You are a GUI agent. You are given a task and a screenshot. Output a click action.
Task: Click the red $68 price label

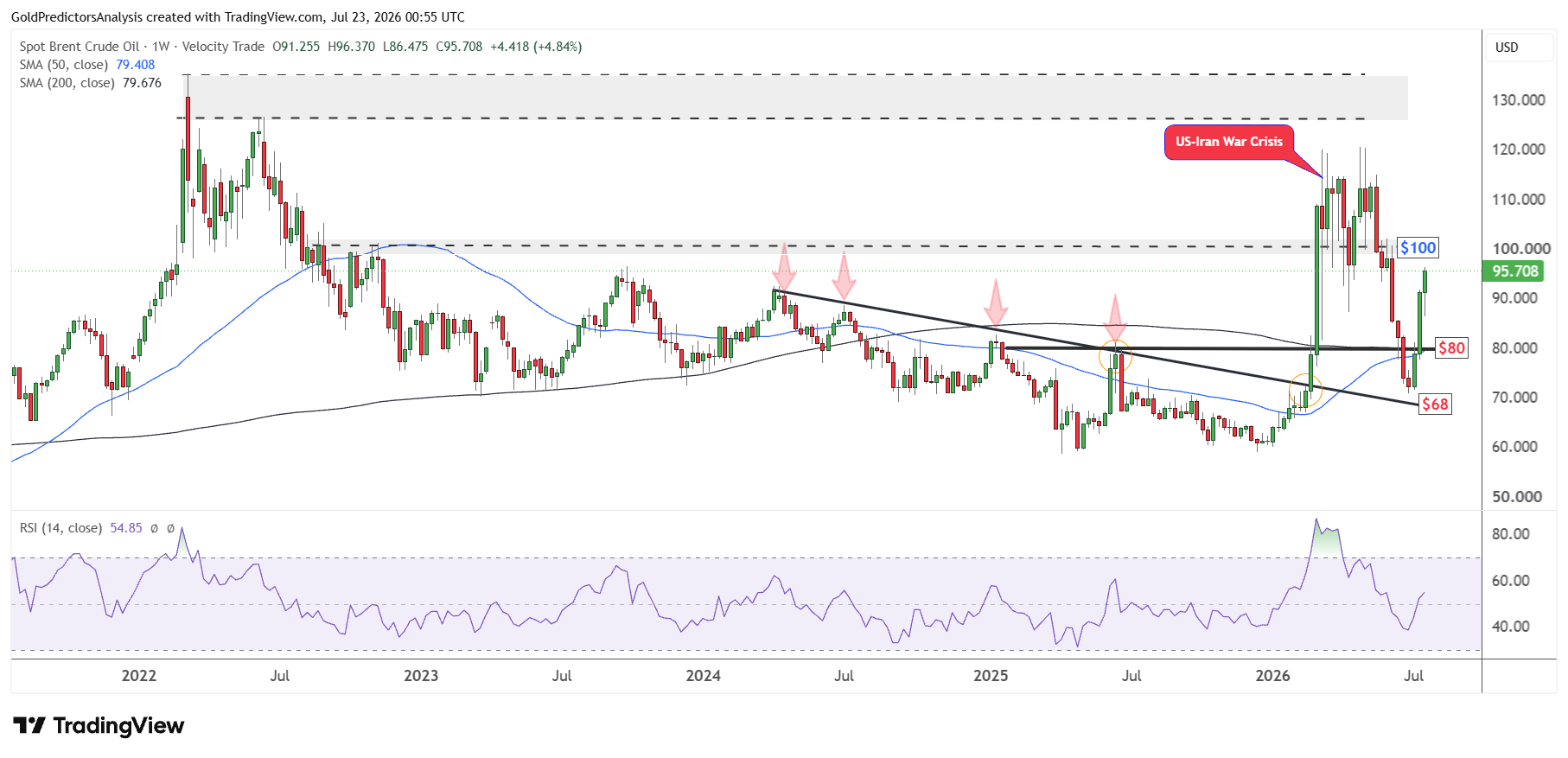pyautogui.click(x=1435, y=404)
